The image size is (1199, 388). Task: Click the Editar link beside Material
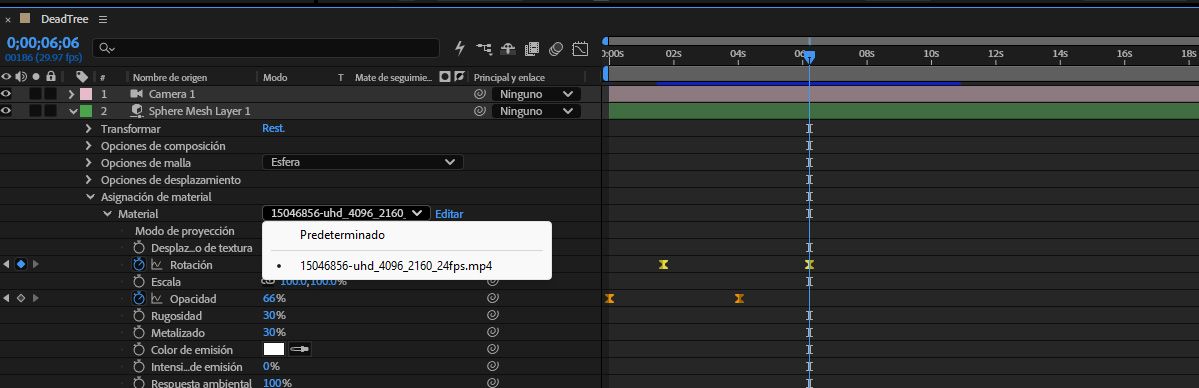(x=450, y=214)
